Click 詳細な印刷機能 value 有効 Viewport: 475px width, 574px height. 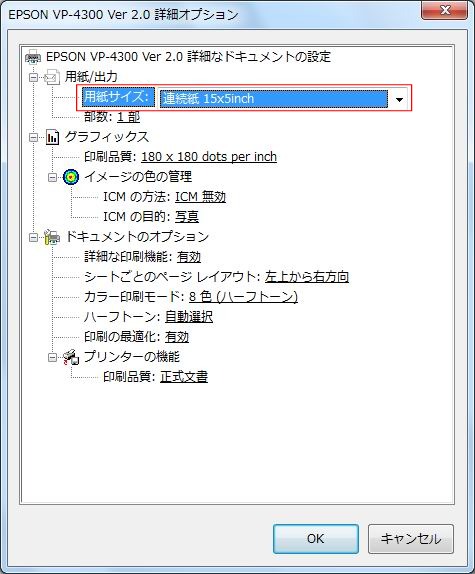(x=189, y=257)
